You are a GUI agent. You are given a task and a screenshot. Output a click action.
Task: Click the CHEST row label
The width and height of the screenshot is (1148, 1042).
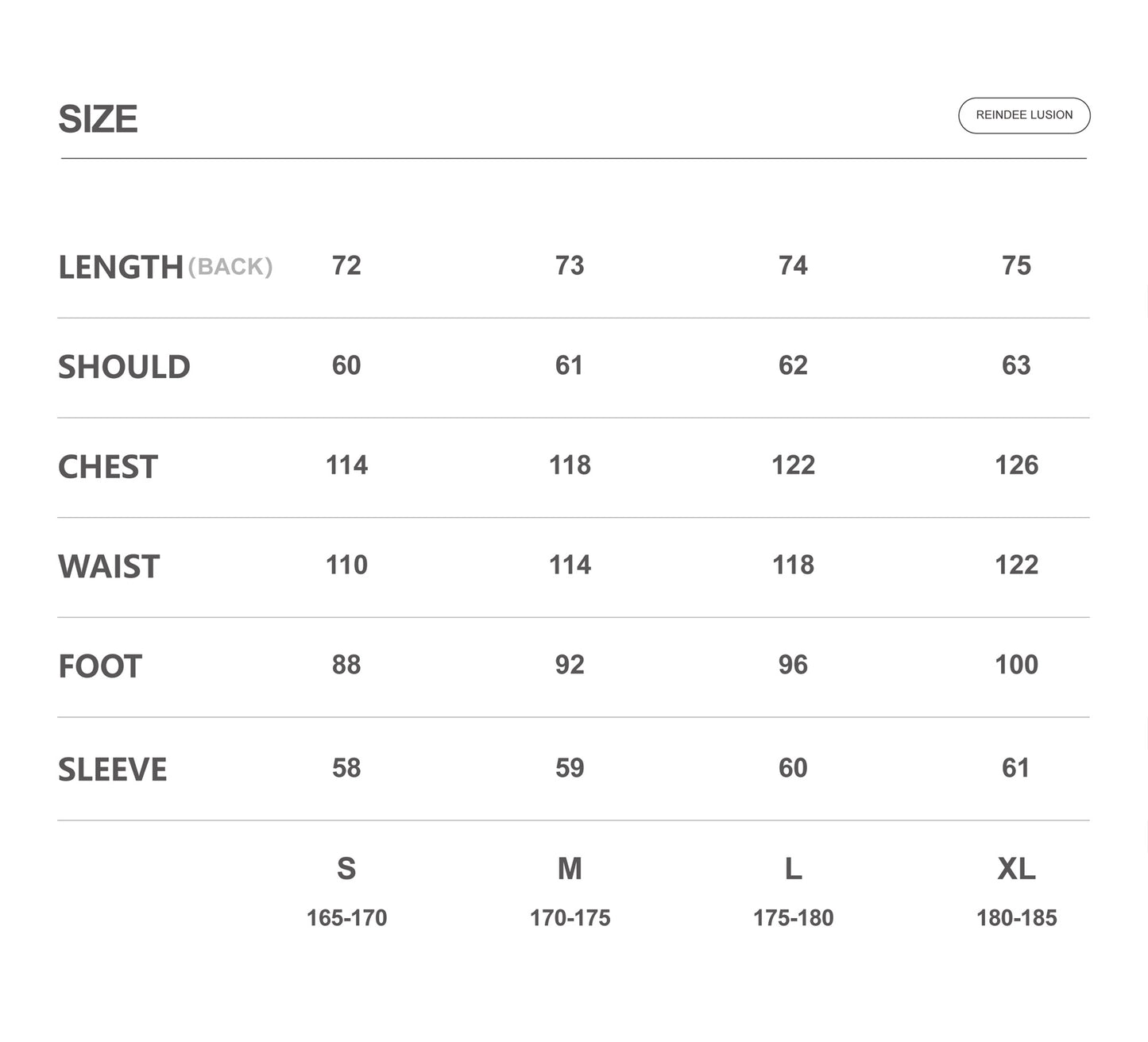[108, 467]
